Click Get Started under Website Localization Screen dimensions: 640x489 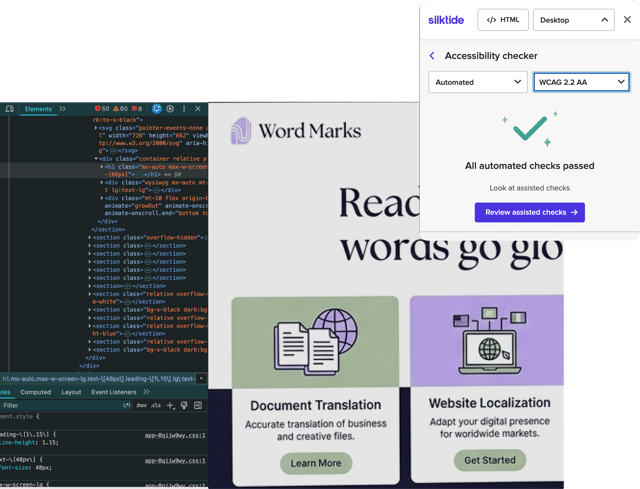click(x=490, y=460)
